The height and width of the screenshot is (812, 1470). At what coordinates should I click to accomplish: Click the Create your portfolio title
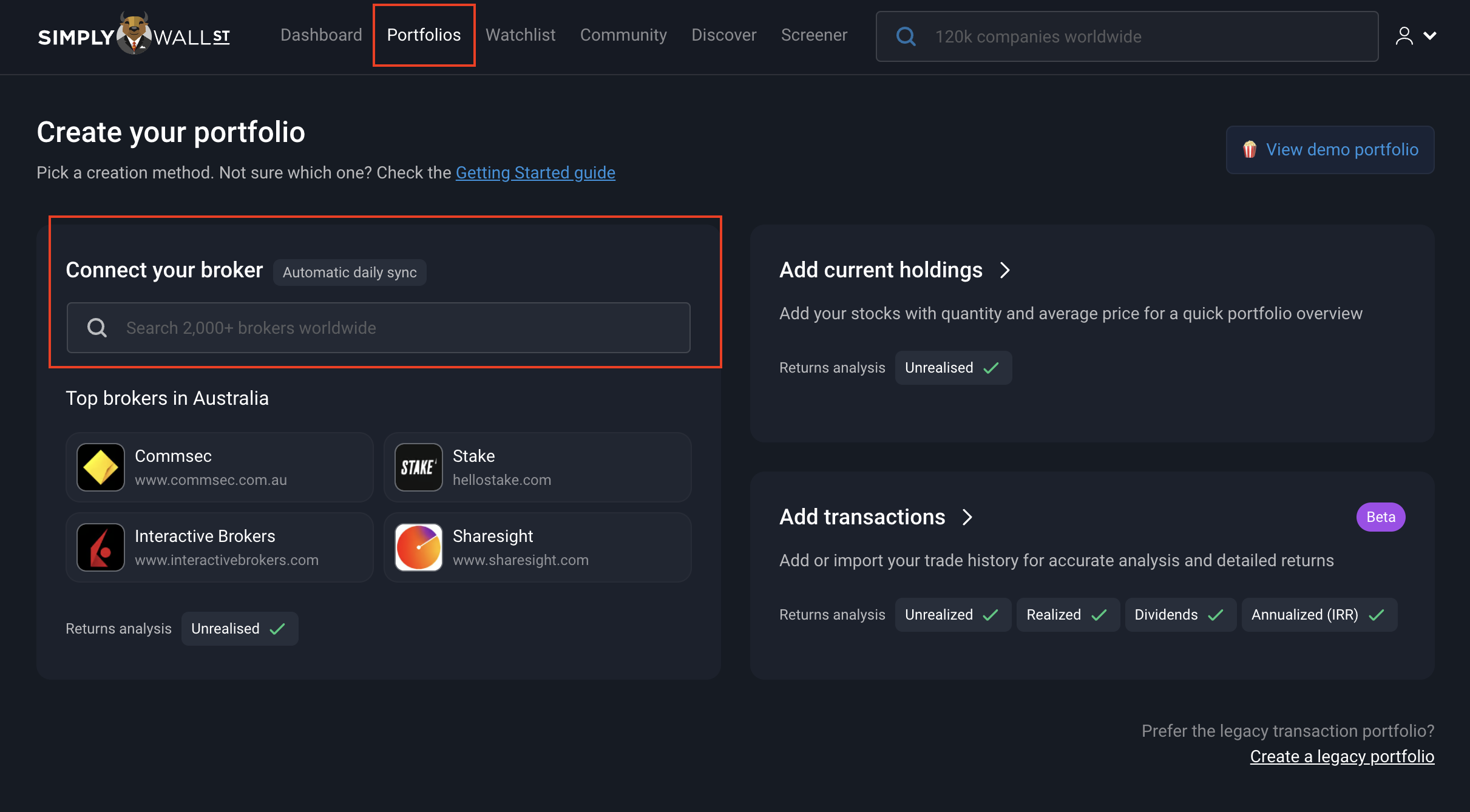(171, 132)
